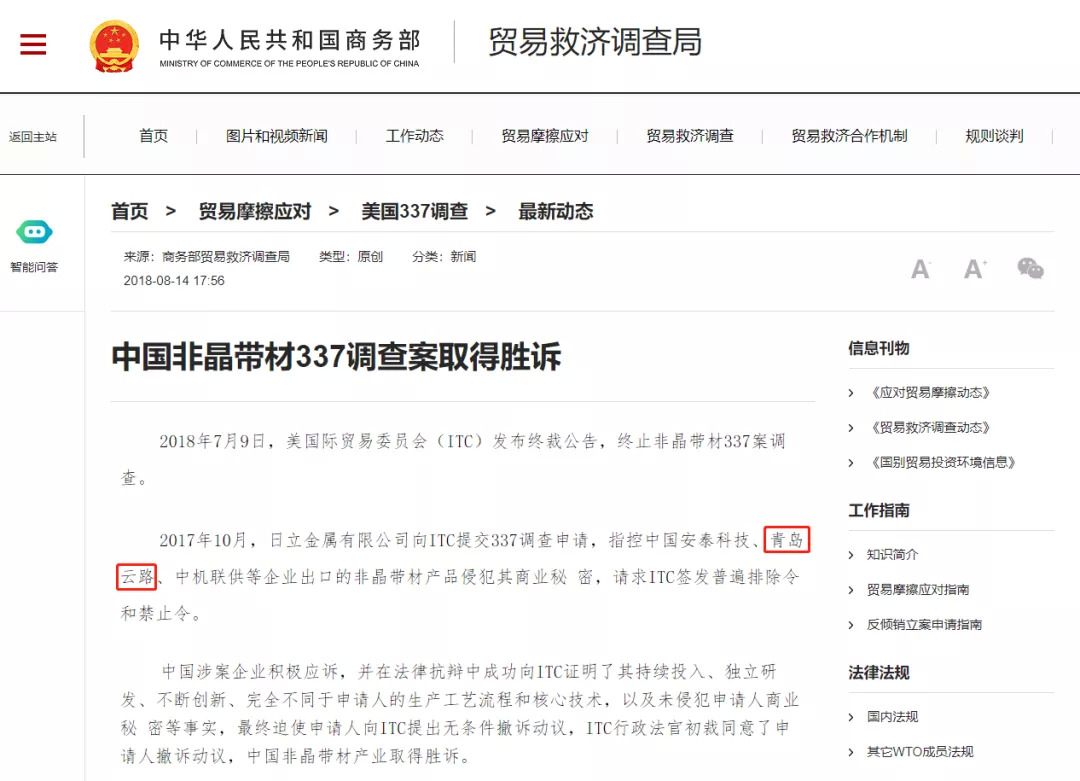1080x781 pixels.
Task: Open 《国别贸易投资环境信息》 sidebar link
Action: point(943,462)
